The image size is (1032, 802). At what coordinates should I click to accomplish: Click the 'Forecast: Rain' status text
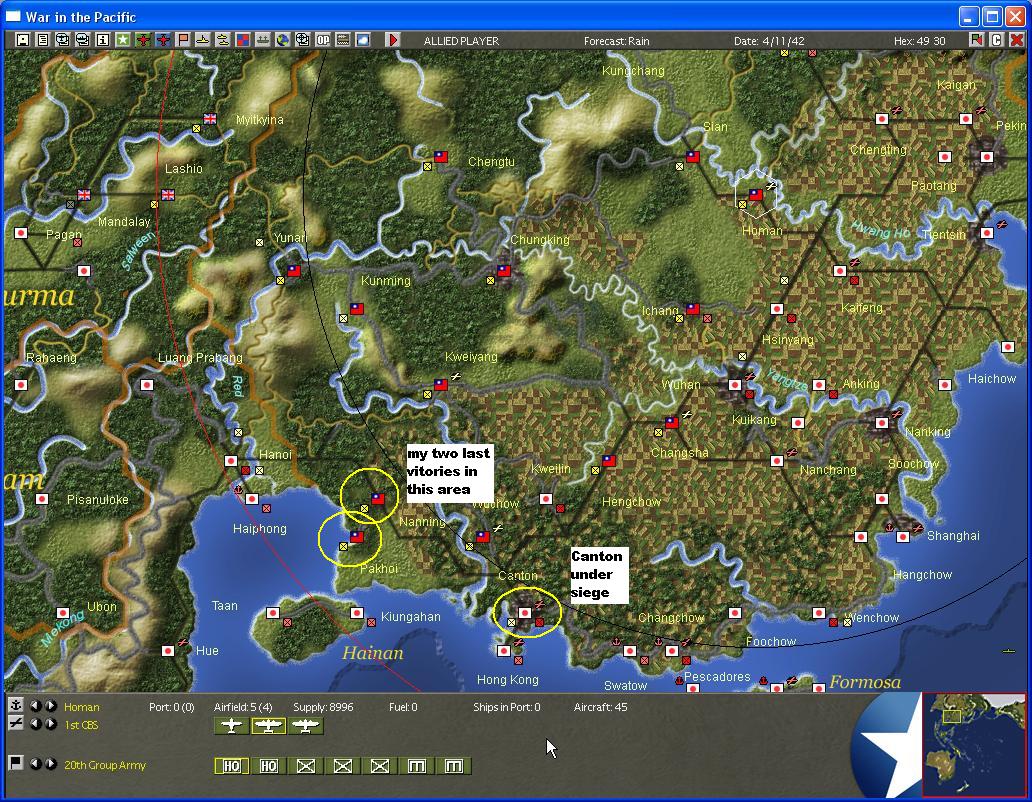[x=617, y=41]
